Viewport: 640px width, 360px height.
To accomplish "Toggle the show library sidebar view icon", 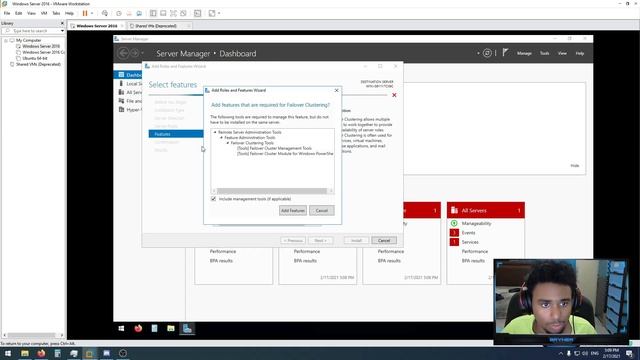I will click(x=153, y=13).
